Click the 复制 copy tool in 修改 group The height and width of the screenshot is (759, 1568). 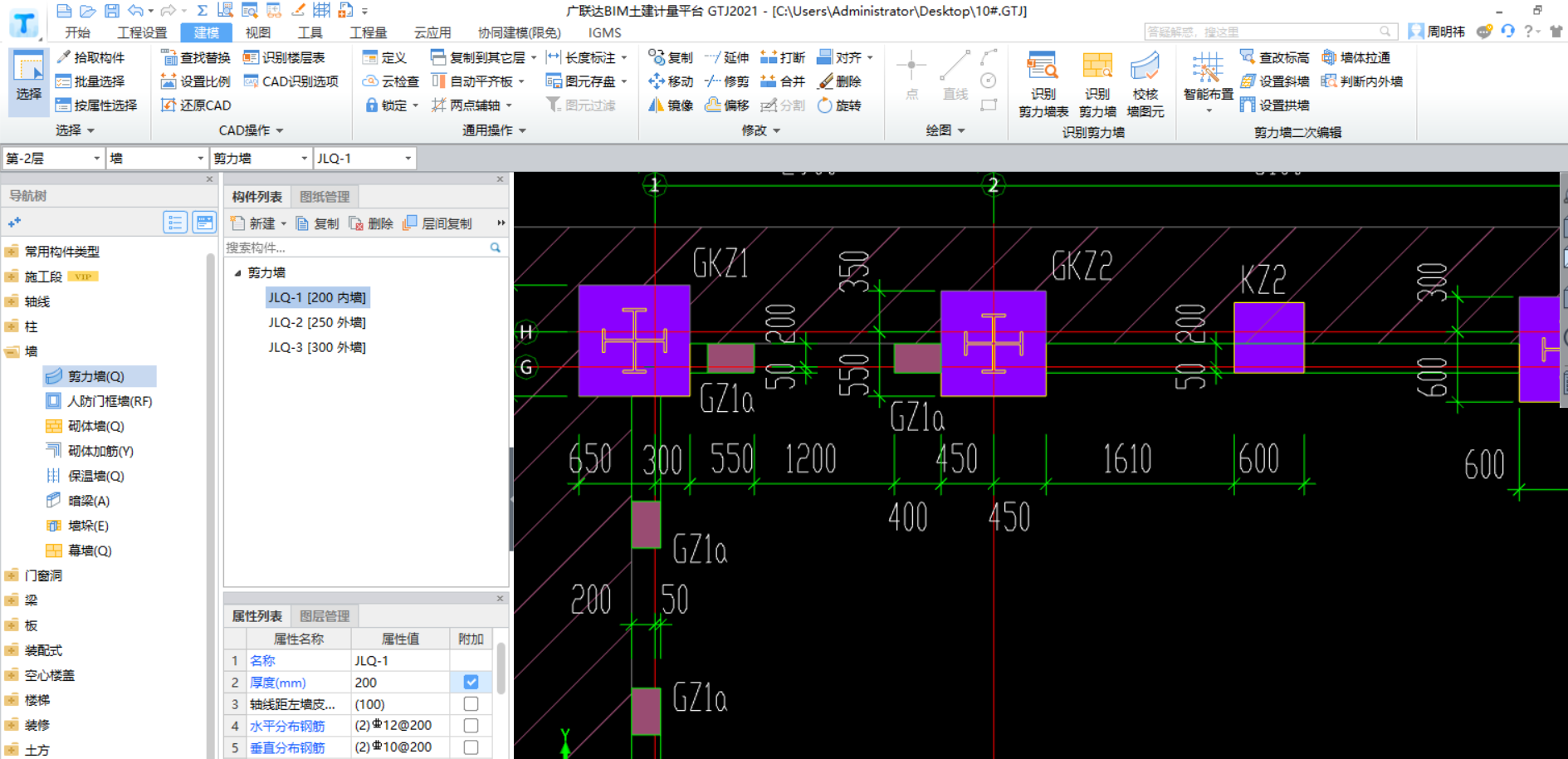(x=671, y=57)
